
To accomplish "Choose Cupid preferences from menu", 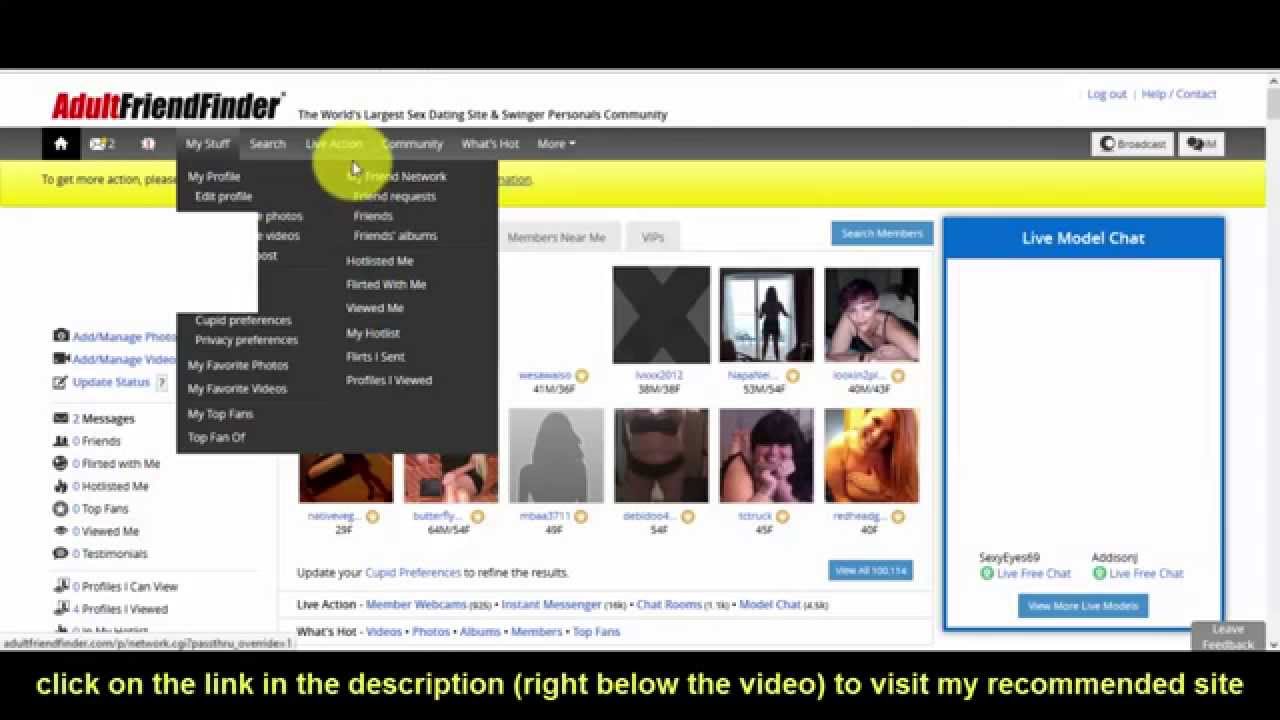I will tap(243, 320).
